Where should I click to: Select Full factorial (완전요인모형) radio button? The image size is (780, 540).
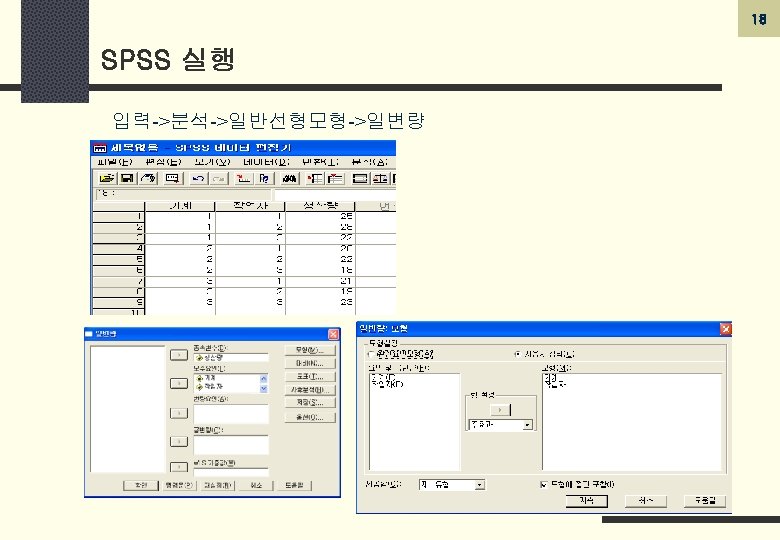tap(371, 354)
